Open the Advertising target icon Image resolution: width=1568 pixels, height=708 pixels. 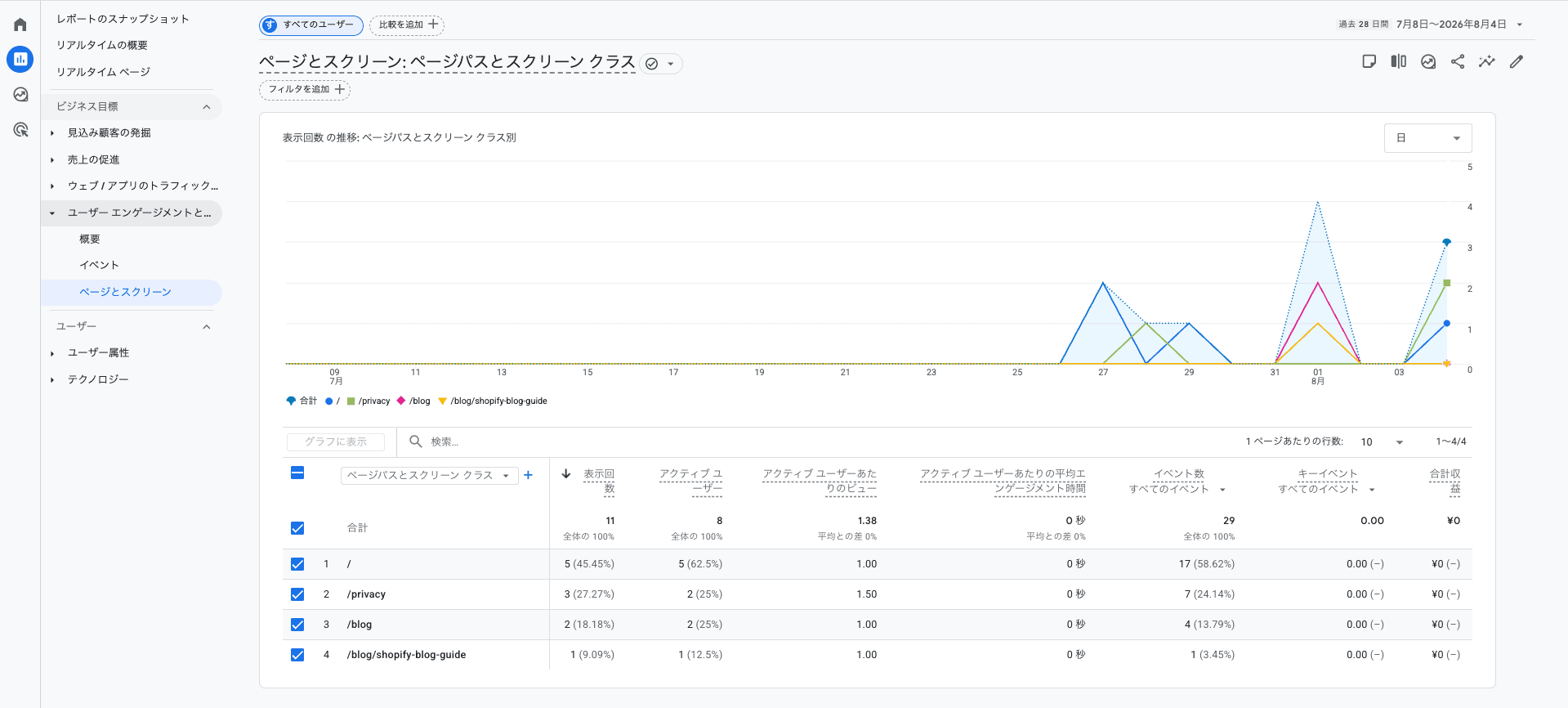click(x=20, y=129)
